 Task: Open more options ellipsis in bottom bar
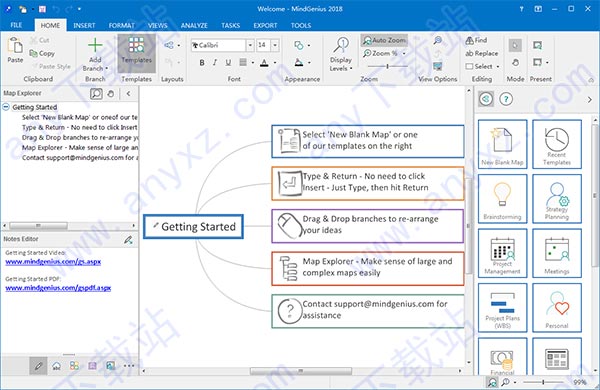click(x=129, y=366)
